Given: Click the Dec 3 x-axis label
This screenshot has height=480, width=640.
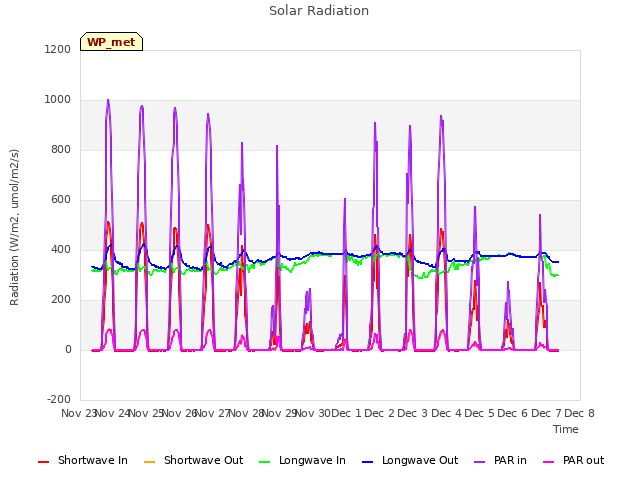Looking at the screenshot, I should pos(413,413).
